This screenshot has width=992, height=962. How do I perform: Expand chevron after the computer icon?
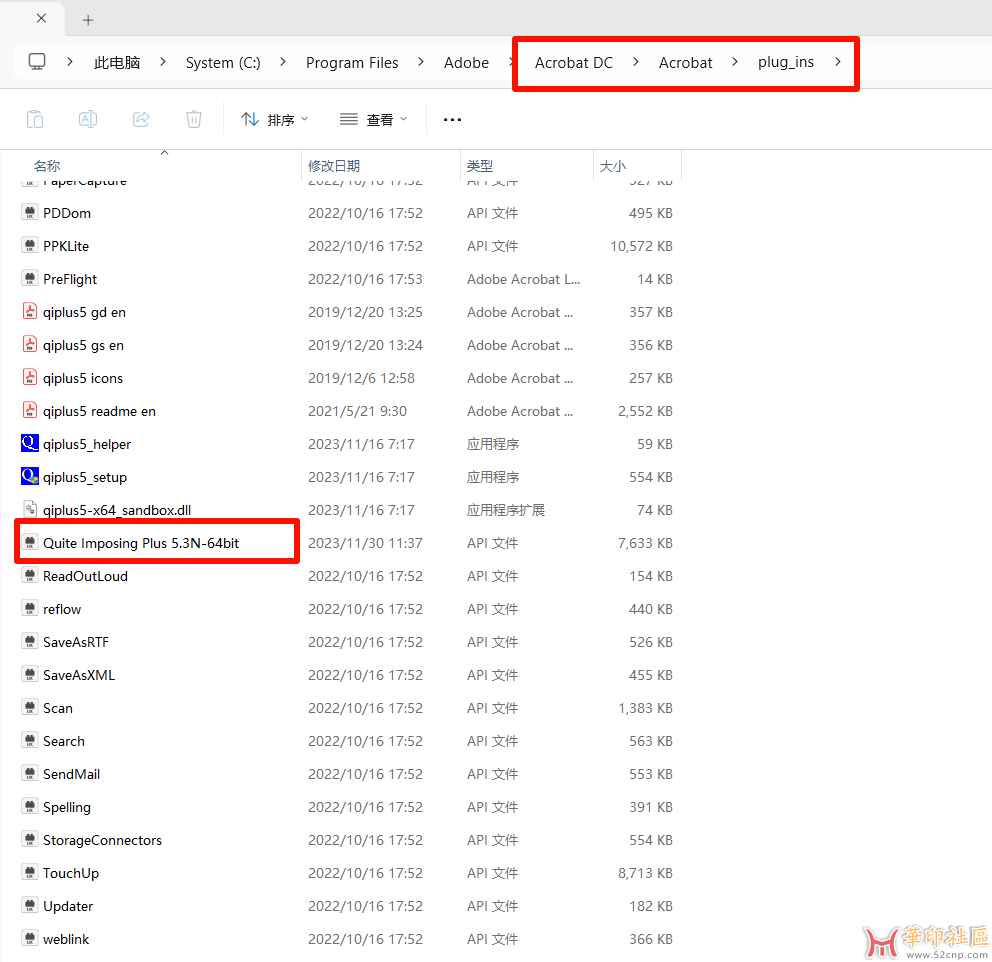coord(70,62)
